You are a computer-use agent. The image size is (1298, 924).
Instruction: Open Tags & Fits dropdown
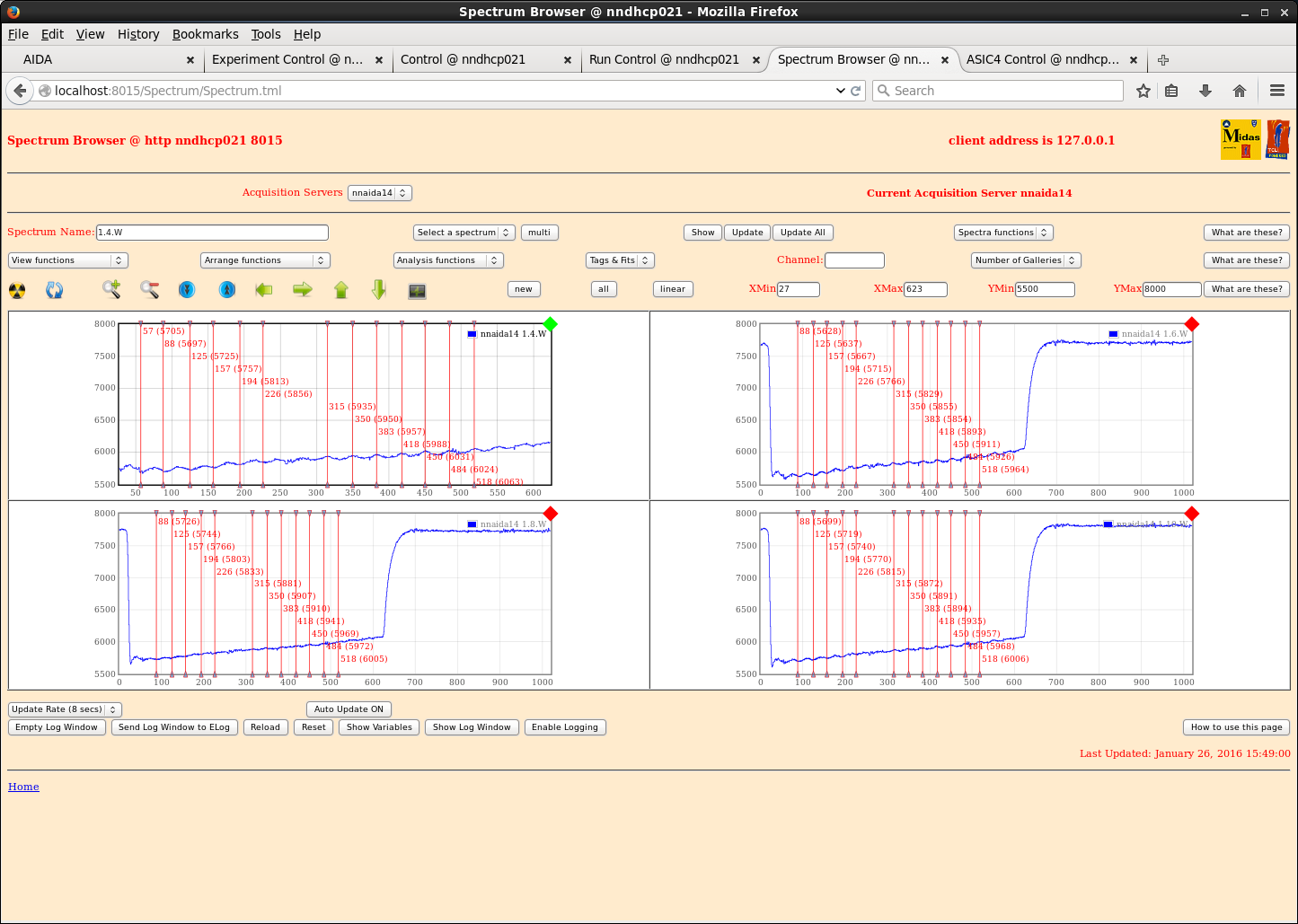620,260
